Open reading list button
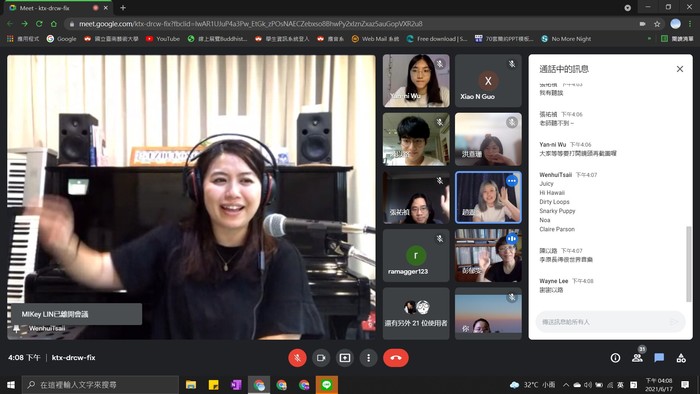Image resolution: width=700 pixels, height=394 pixels. pyautogui.click(x=677, y=39)
